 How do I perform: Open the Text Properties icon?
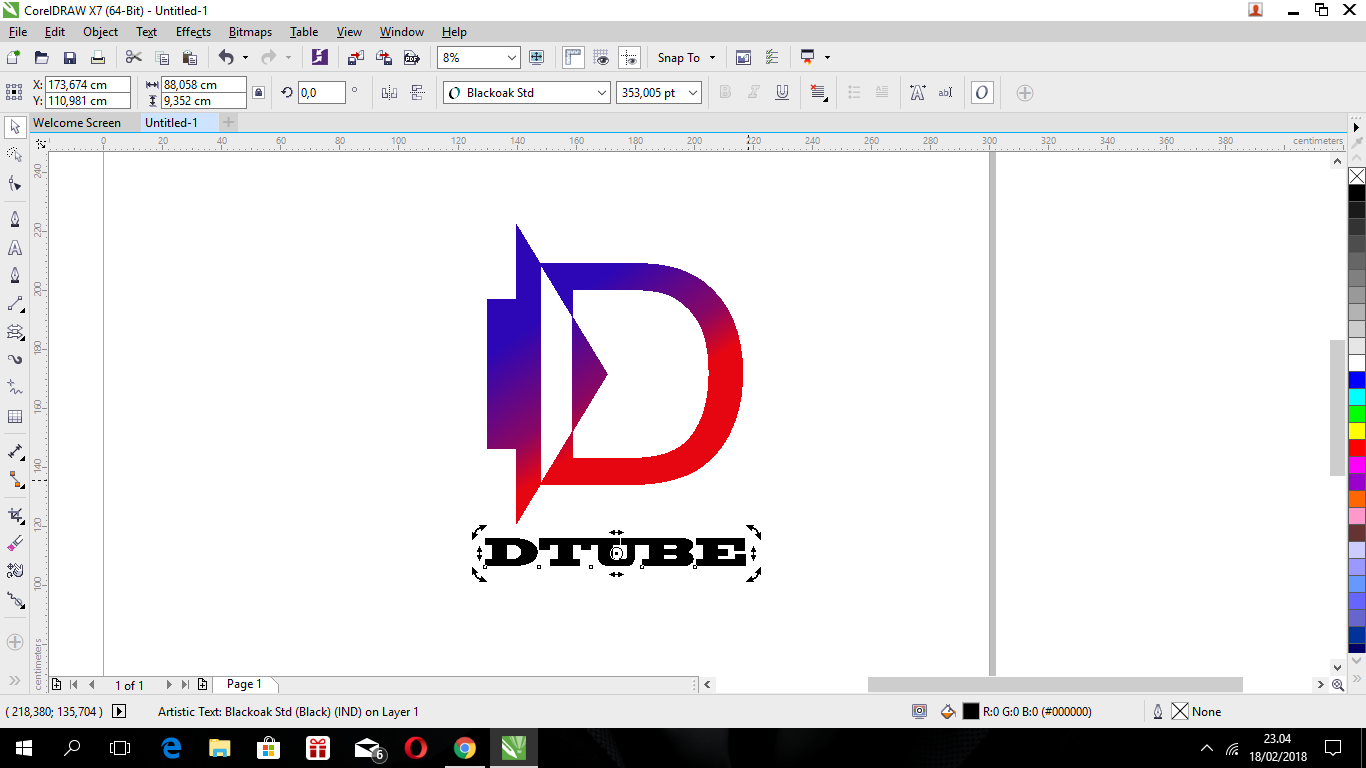click(x=917, y=93)
